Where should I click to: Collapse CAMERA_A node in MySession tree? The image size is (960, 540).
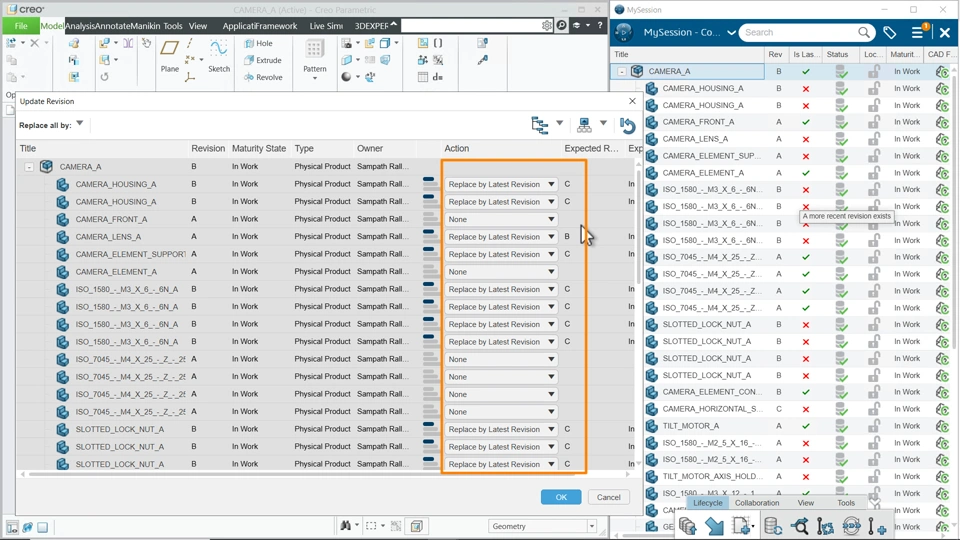(x=621, y=72)
